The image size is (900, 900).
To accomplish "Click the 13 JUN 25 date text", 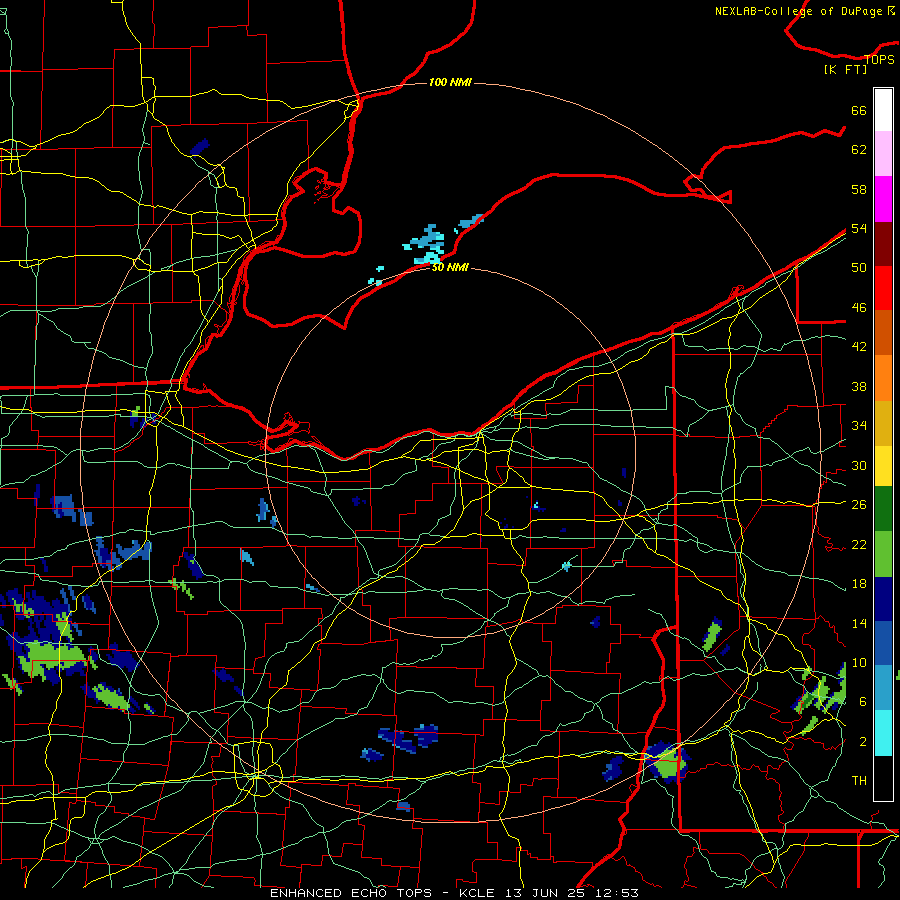I will 545,893.
